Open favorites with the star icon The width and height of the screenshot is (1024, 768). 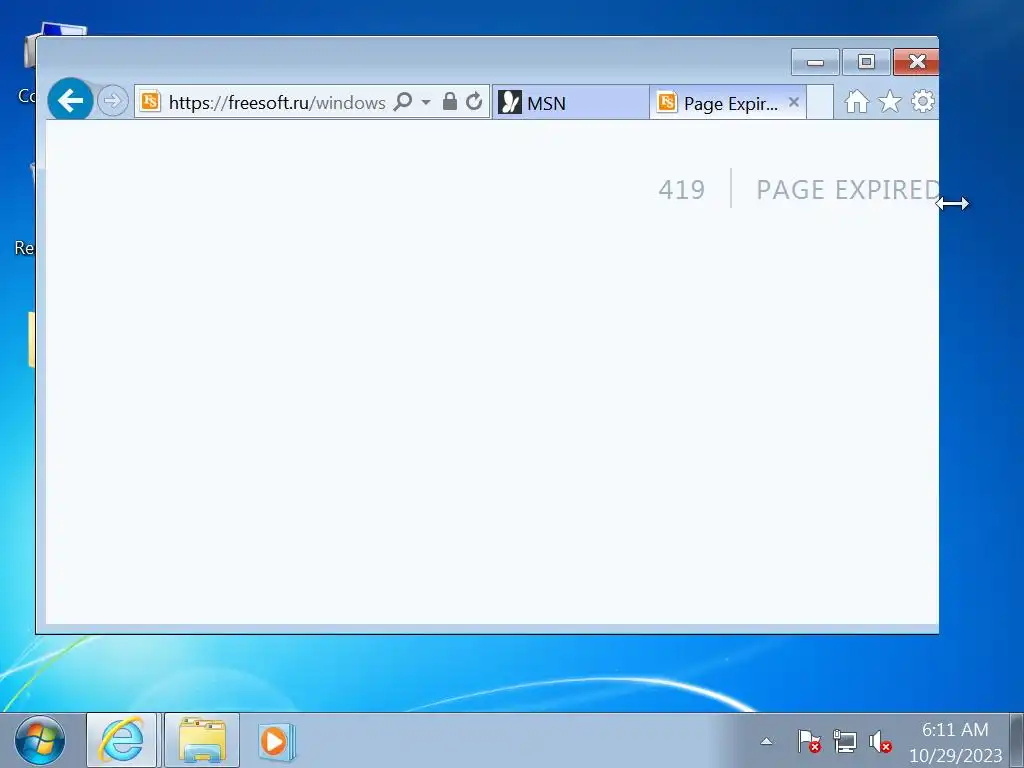click(x=889, y=102)
